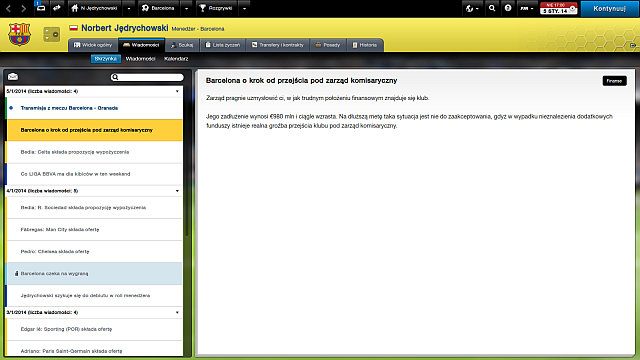Switch to the Posady tab
Screen dimensions: 640x360
[x=328, y=45]
